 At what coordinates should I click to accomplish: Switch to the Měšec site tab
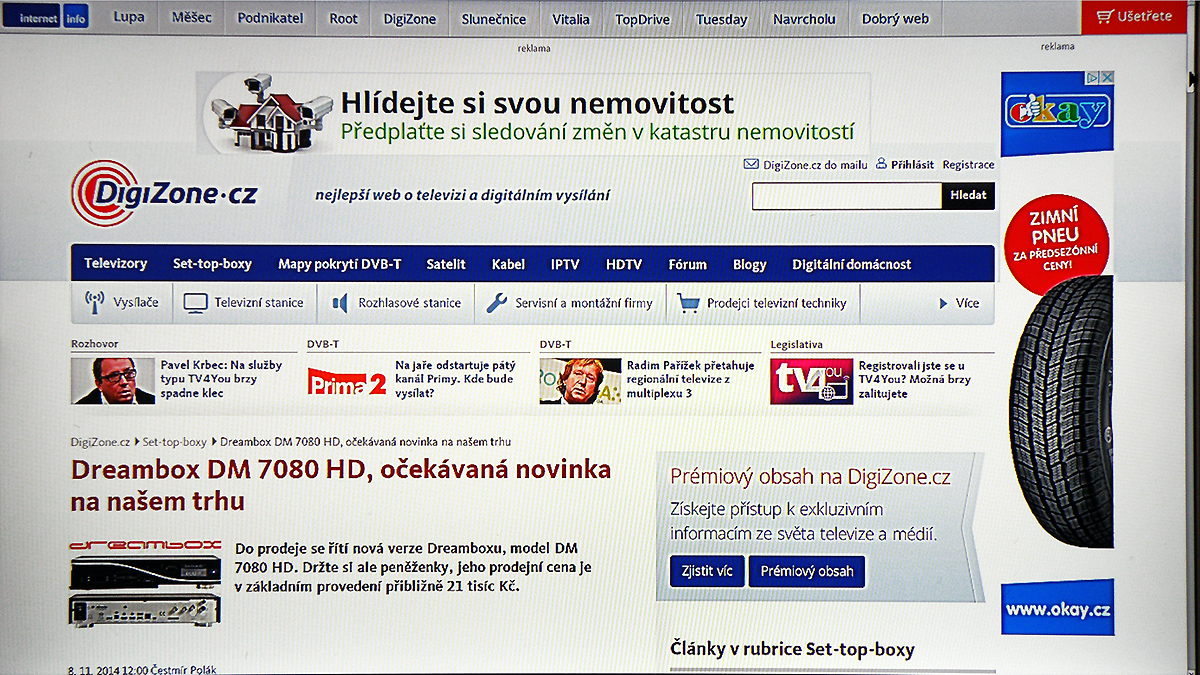191,18
